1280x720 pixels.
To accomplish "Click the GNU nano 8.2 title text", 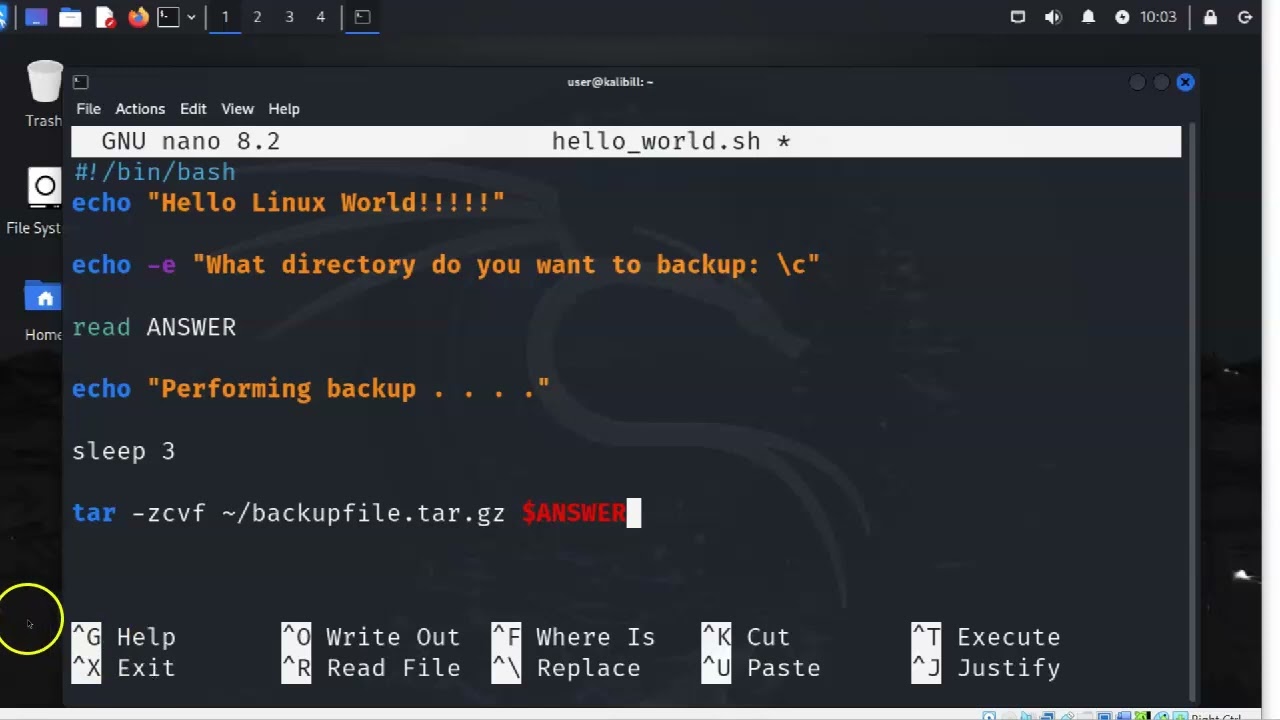I will tap(190, 141).
